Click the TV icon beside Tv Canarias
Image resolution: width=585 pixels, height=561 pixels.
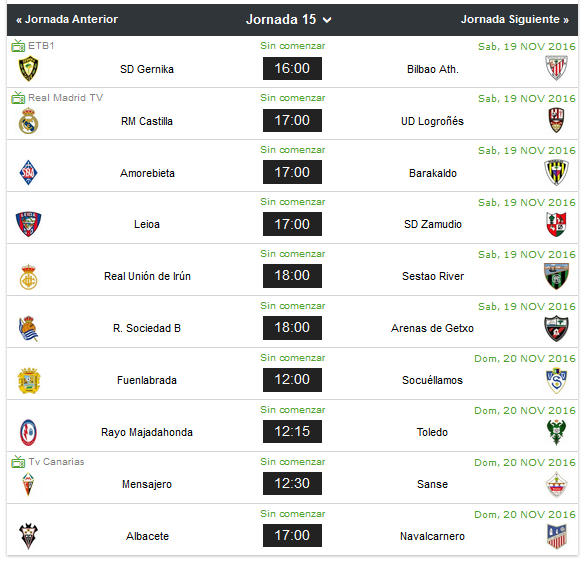[18, 461]
